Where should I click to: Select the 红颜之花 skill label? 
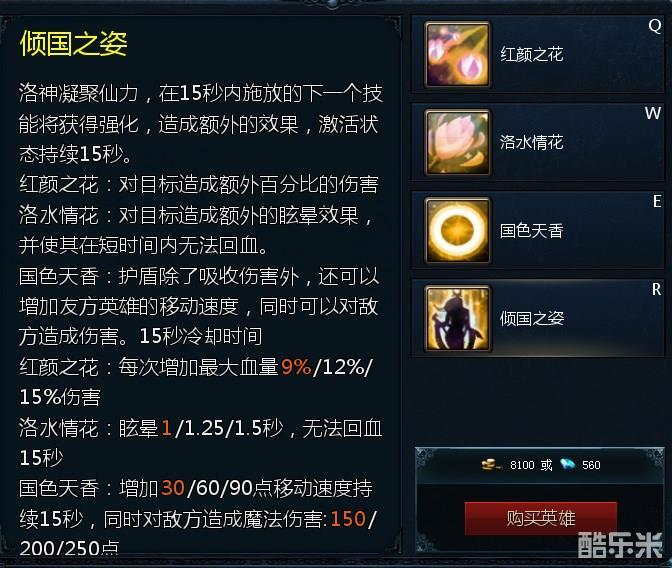pyautogui.click(x=531, y=54)
